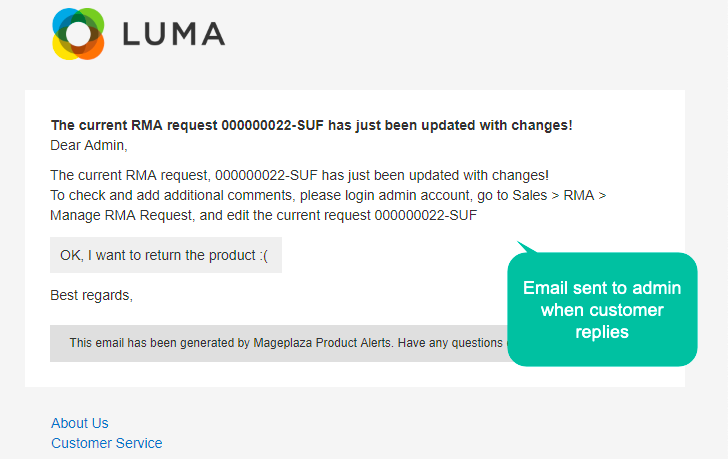This screenshot has width=728, height=459.
Task: Click the customer comment box about returning product
Action: 166,255
